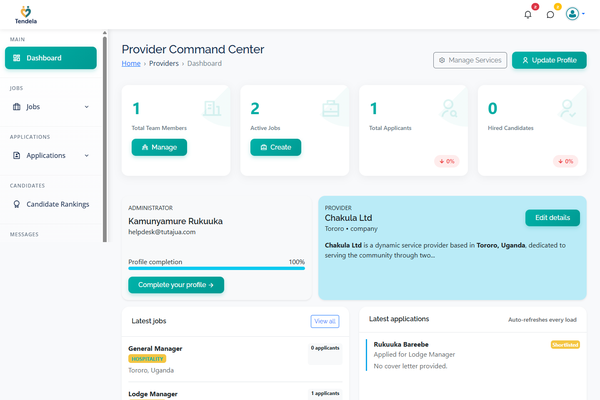Click Edit details for Chakula Ltd
The image size is (600, 400).
552,217
